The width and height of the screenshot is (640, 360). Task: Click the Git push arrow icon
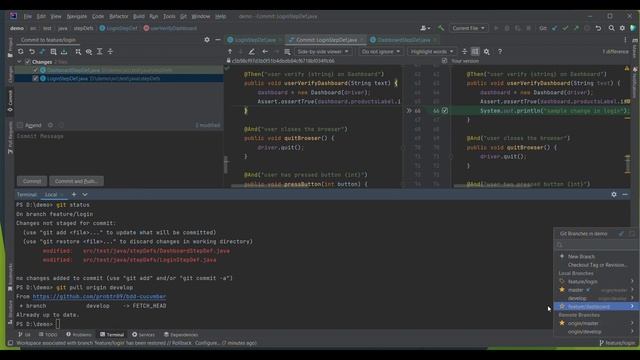pyautogui.click(x=576, y=28)
